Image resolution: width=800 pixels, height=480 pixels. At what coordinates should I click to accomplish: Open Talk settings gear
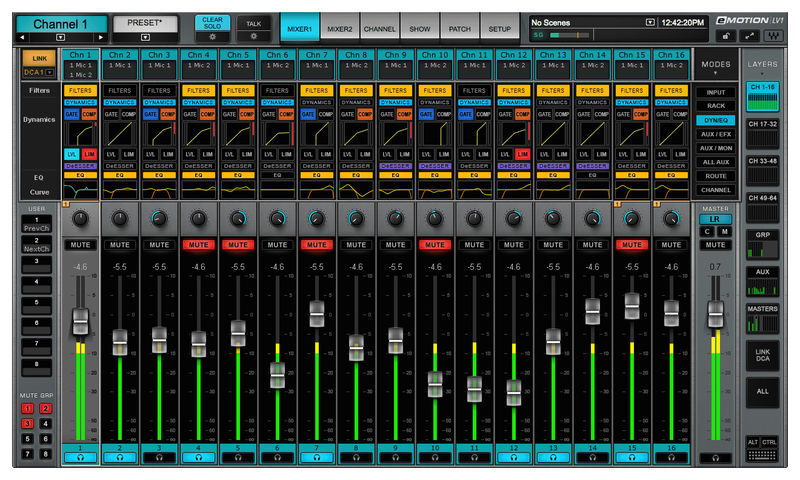[x=254, y=37]
